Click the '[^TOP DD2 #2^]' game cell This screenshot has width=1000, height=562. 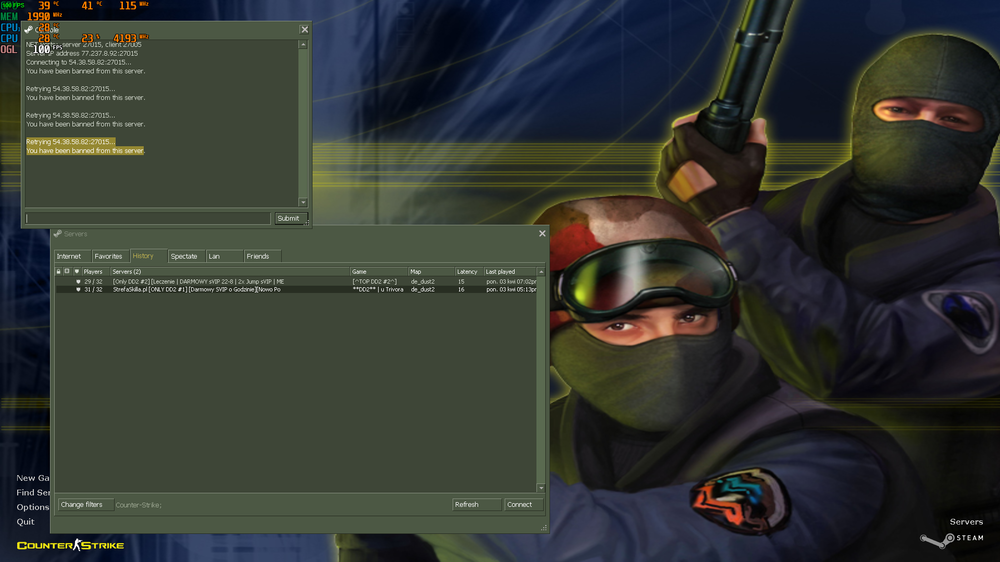pos(374,281)
